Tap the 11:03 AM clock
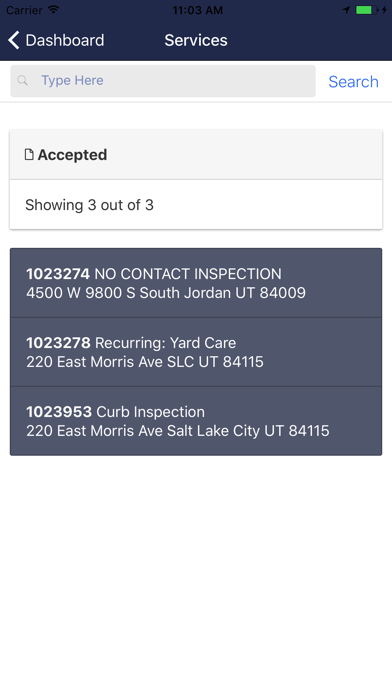The height and width of the screenshot is (696, 392). [x=198, y=10]
